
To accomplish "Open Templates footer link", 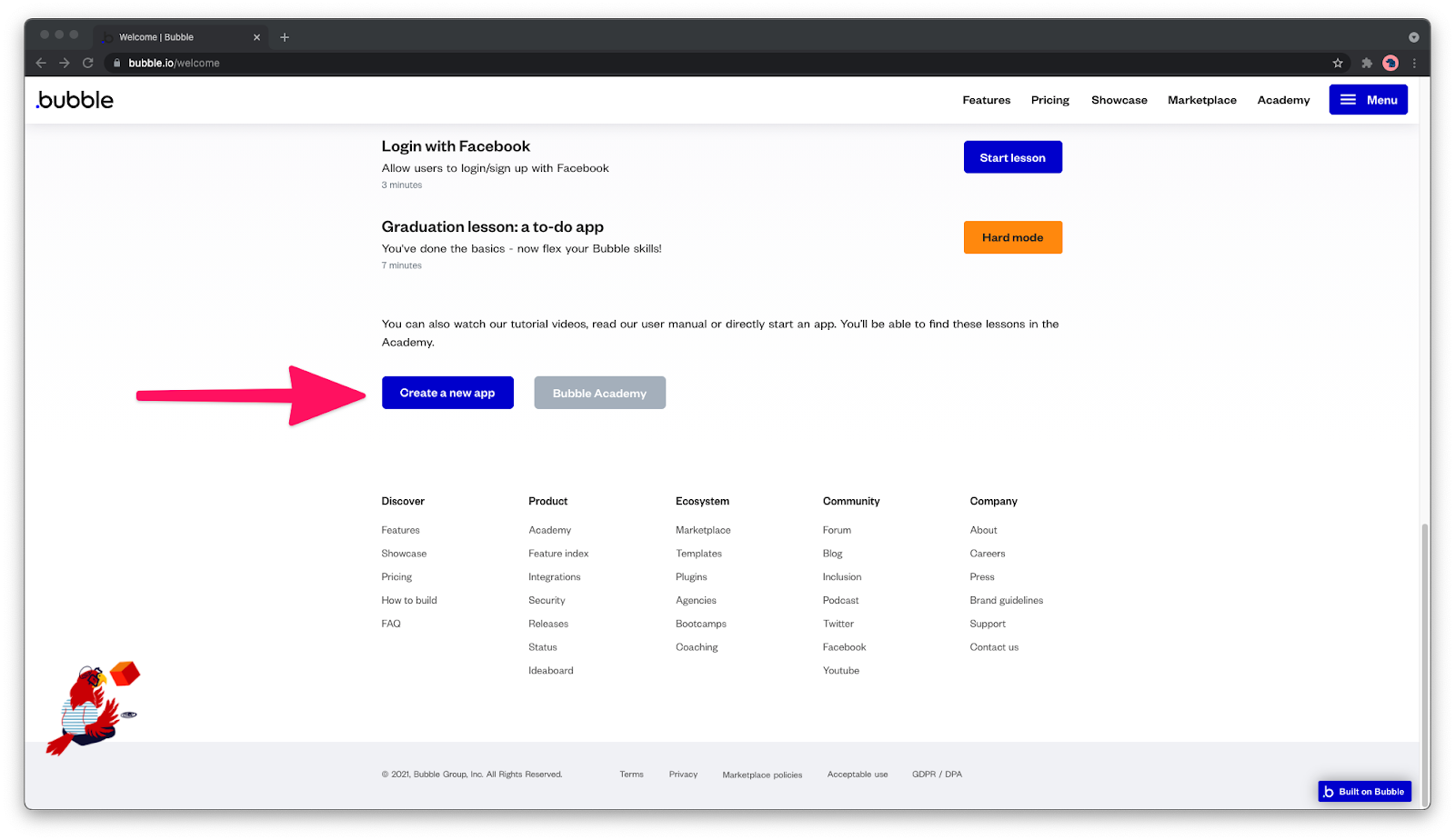I will tap(698, 554).
